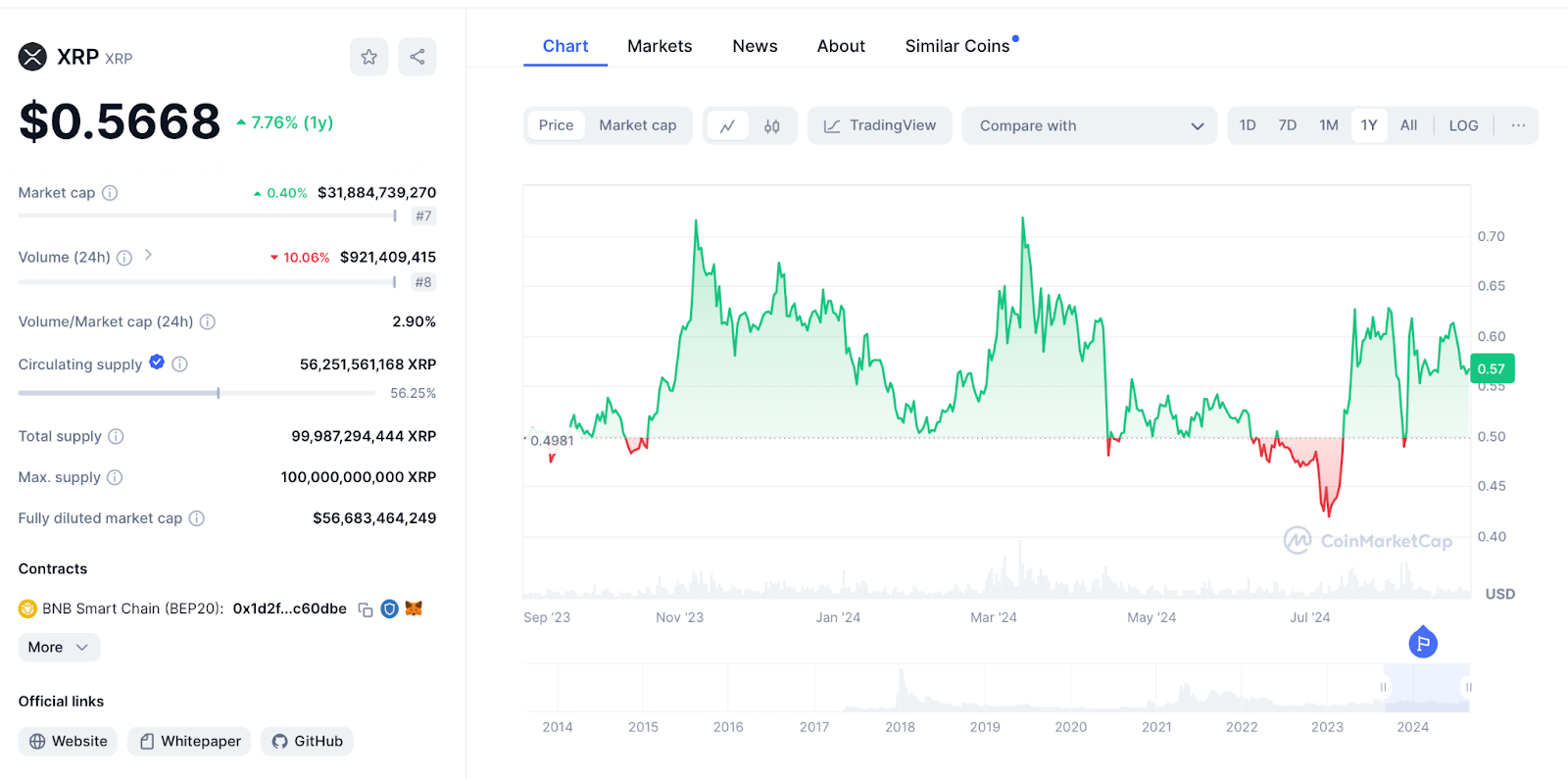
Task: Click the 7.76% (1y) price change
Action: (285, 122)
